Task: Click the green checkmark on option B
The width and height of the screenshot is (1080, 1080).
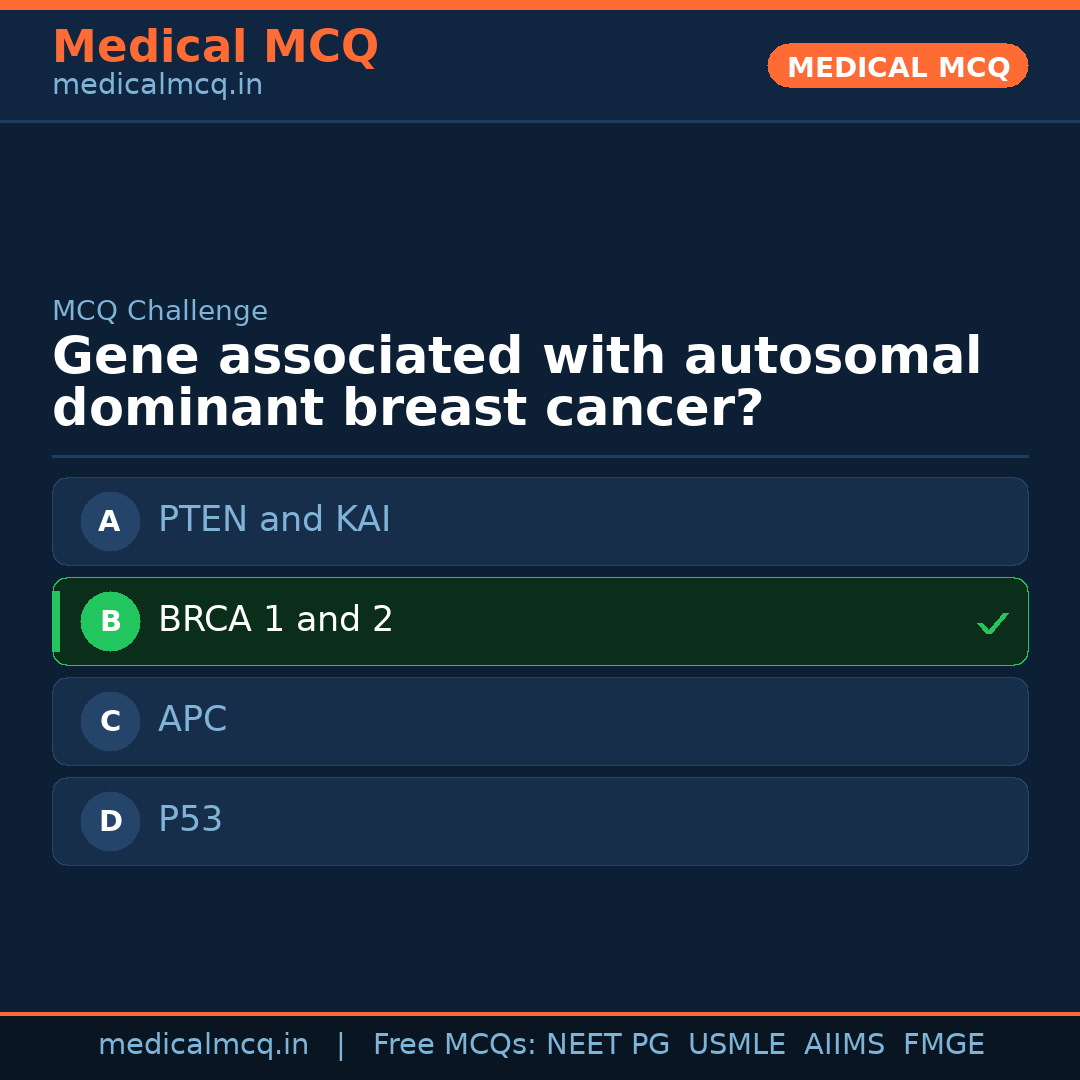Action: (x=992, y=623)
